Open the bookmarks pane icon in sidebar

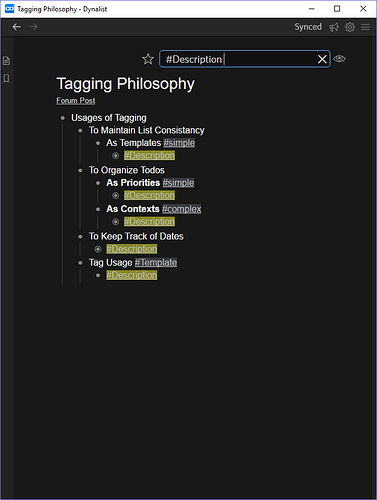coord(6,78)
